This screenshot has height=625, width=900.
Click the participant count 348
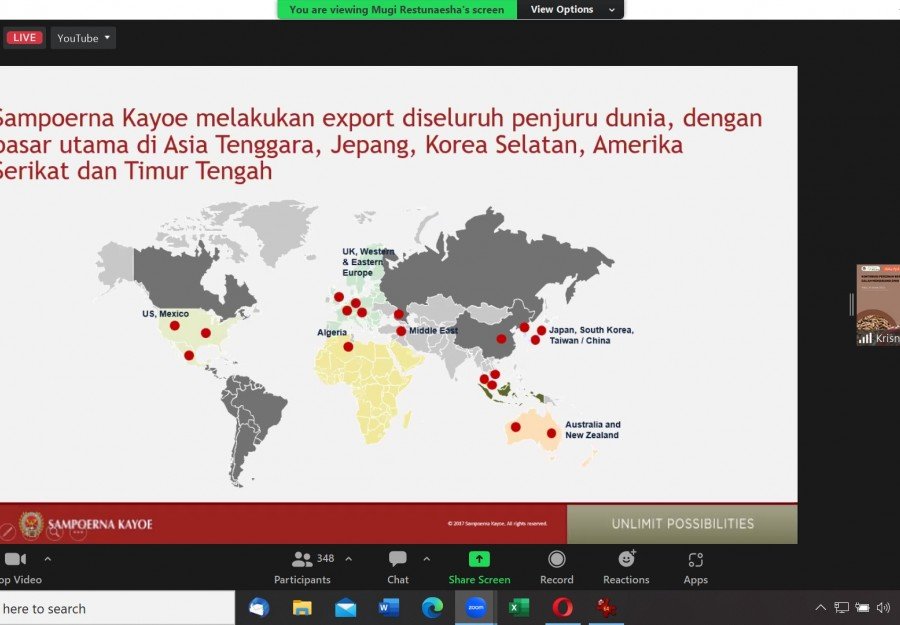[x=325, y=558]
